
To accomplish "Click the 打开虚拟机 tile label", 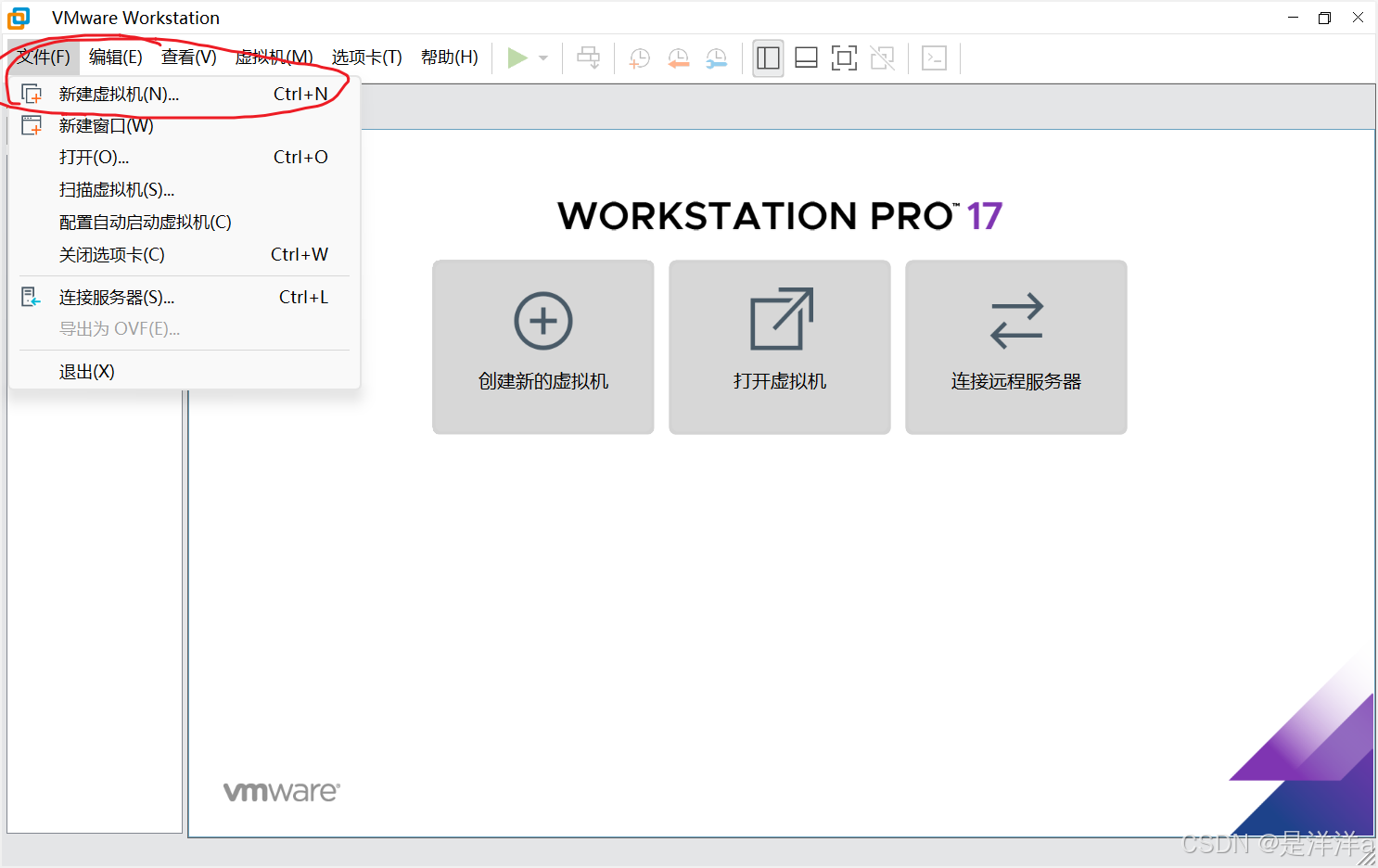I will (780, 381).
